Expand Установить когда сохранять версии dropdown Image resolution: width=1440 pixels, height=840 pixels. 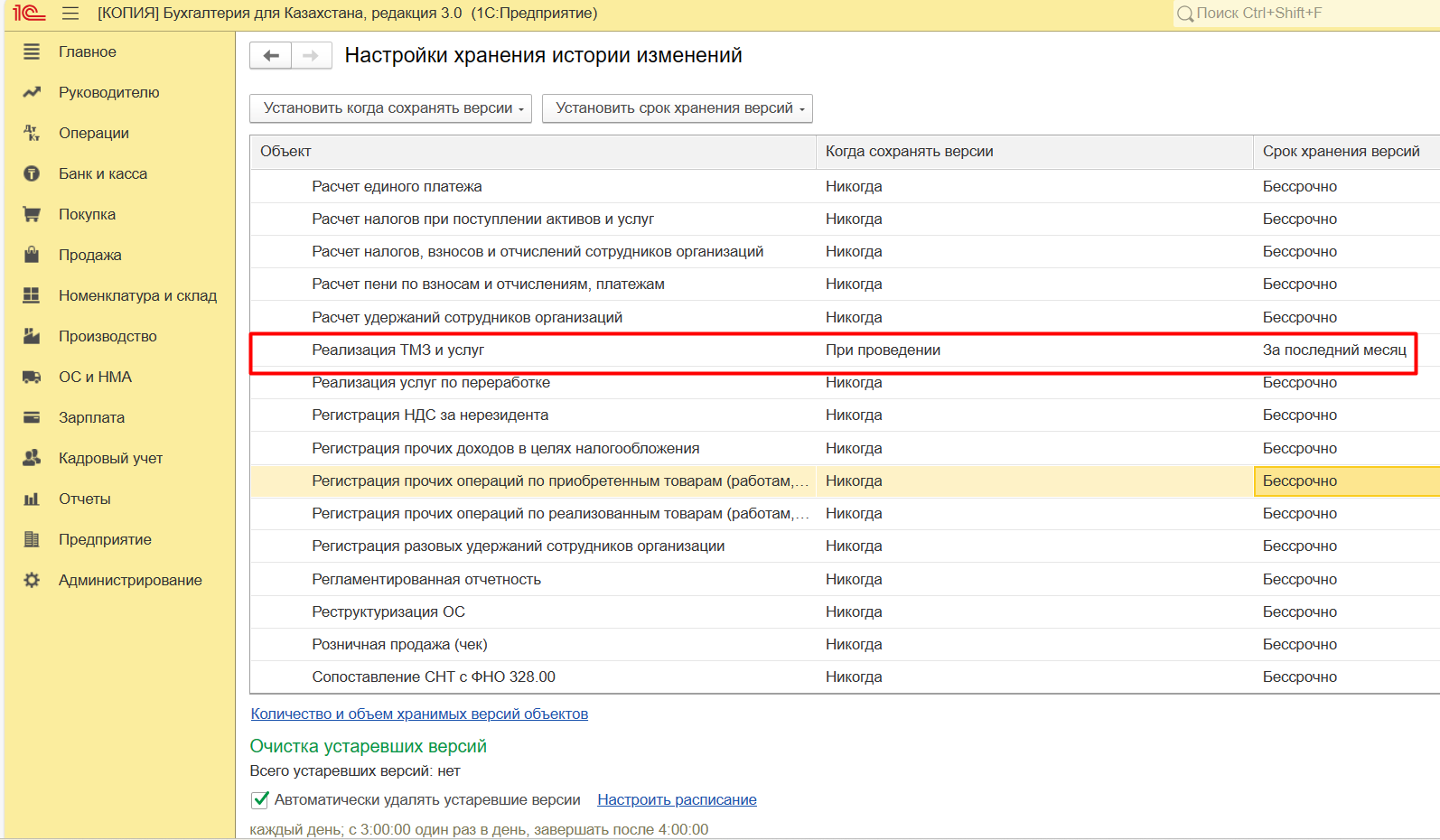[x=390, y=108]
